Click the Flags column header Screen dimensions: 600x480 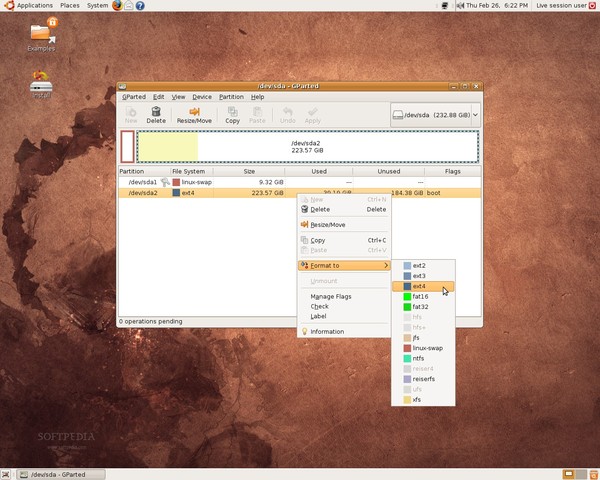point(453,171)
